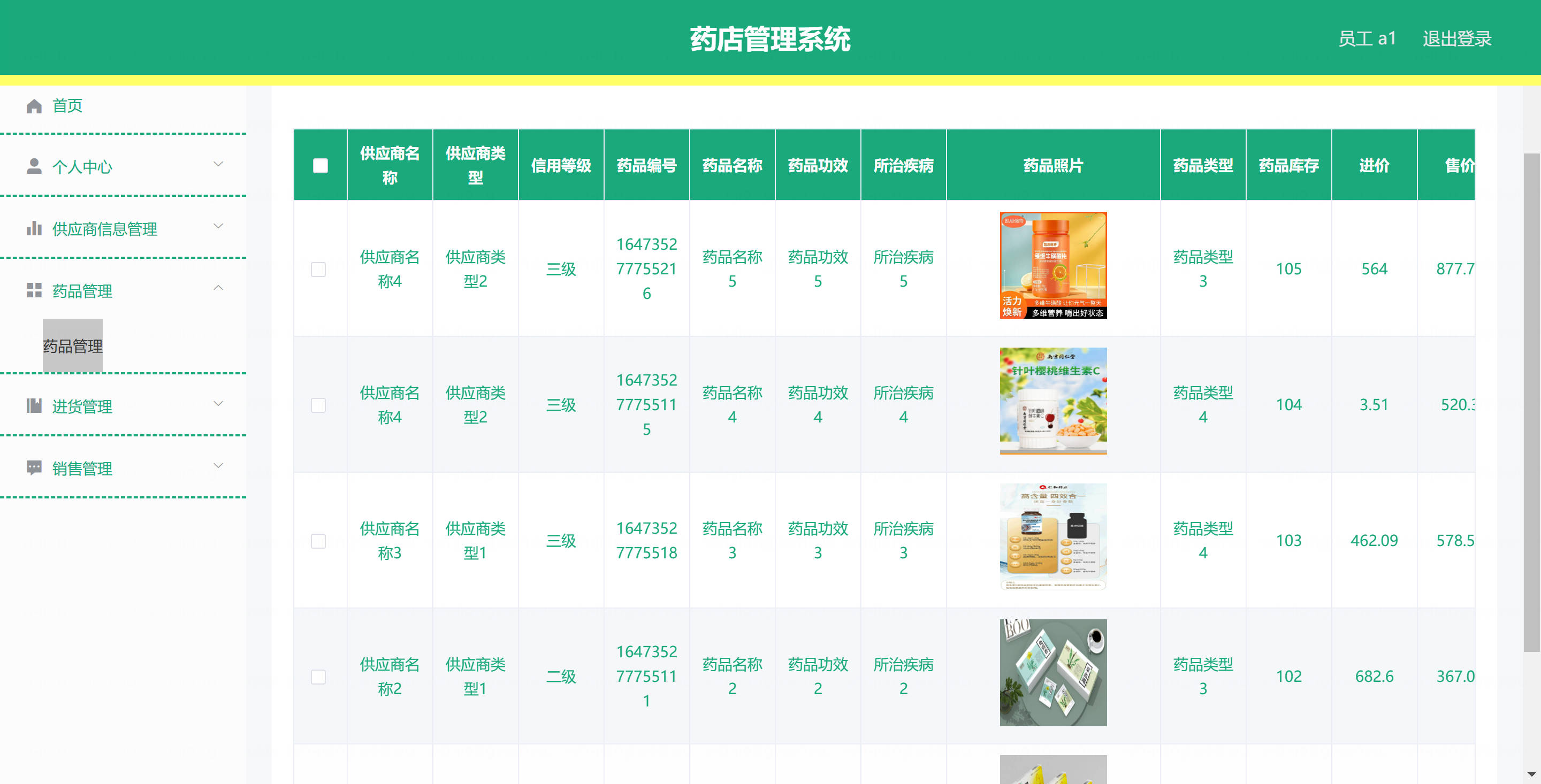This screenshot has width=1541, height=784.
Task: Toggle the select-all checkbox in table header
Action: pyautogui.click(x=321, y=166)
